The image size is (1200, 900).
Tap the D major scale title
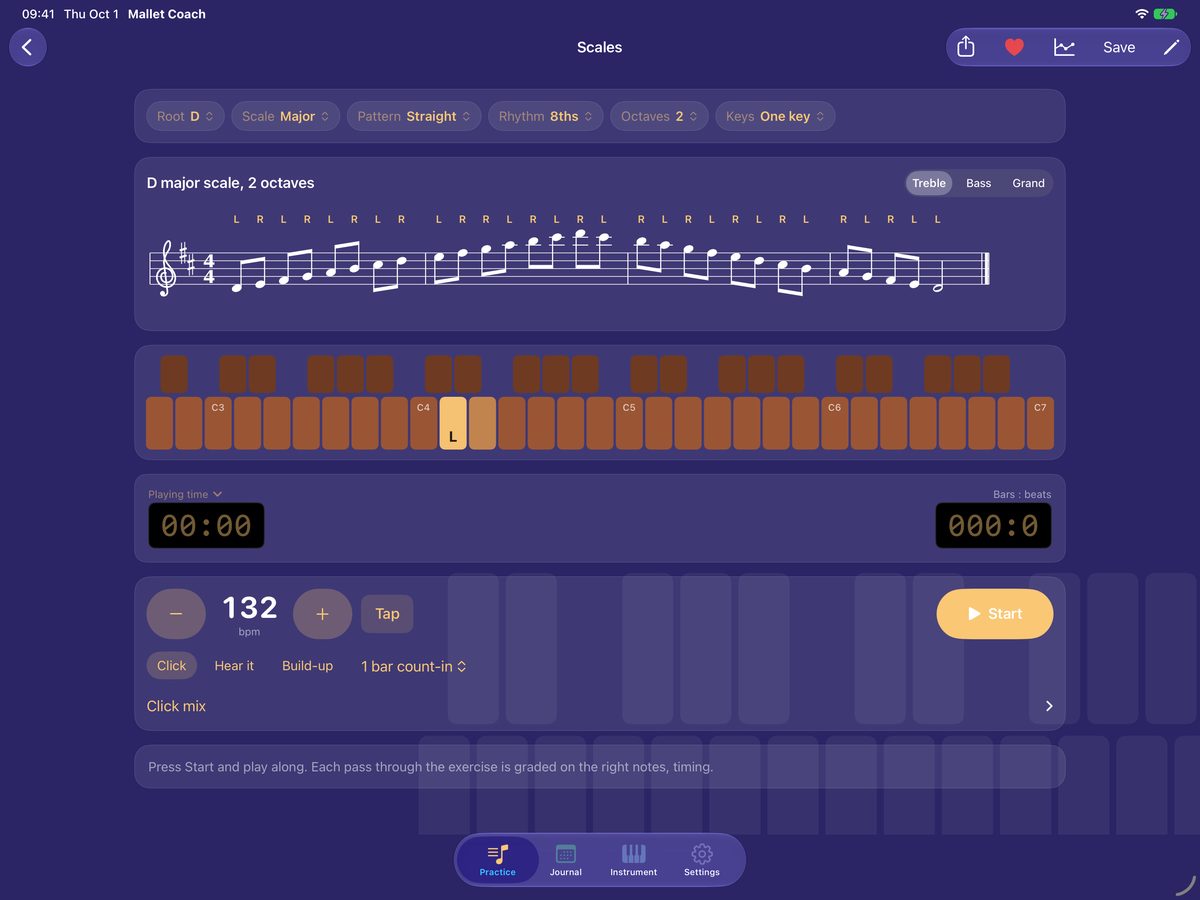(230, 183)
